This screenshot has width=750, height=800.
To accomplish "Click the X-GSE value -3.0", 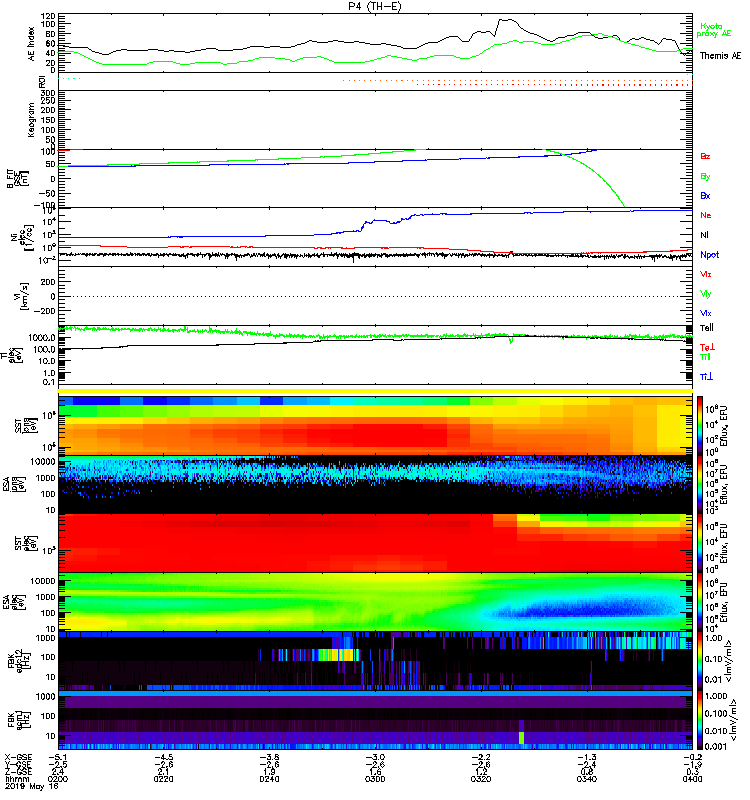I will pos(375,757).
